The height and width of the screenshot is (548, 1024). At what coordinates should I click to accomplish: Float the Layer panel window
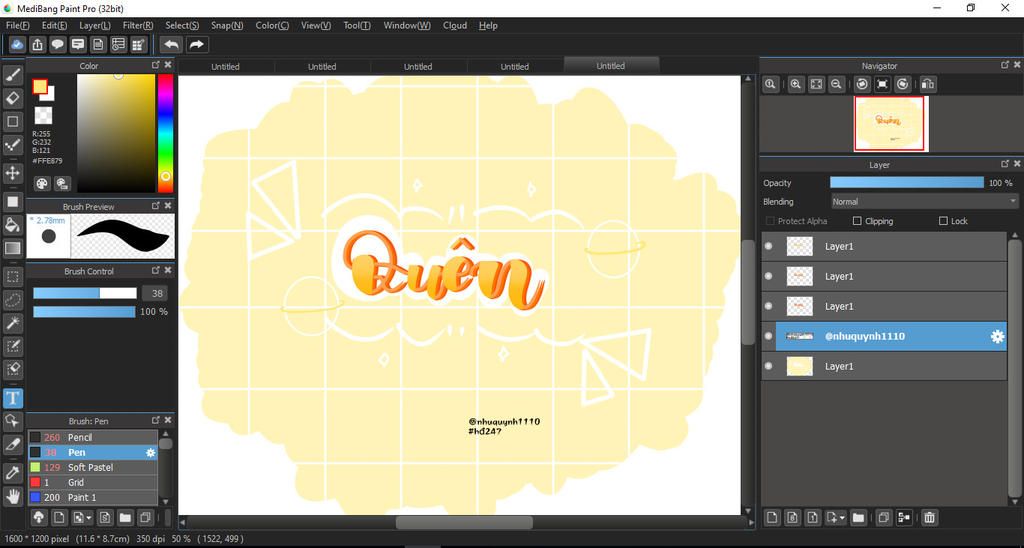(1005, 165)
